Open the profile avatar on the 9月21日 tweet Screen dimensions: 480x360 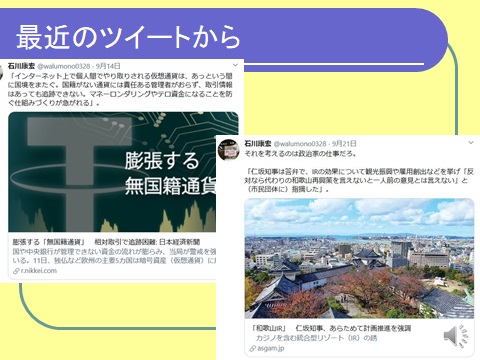pyautogui.click(x=228, y=150)
